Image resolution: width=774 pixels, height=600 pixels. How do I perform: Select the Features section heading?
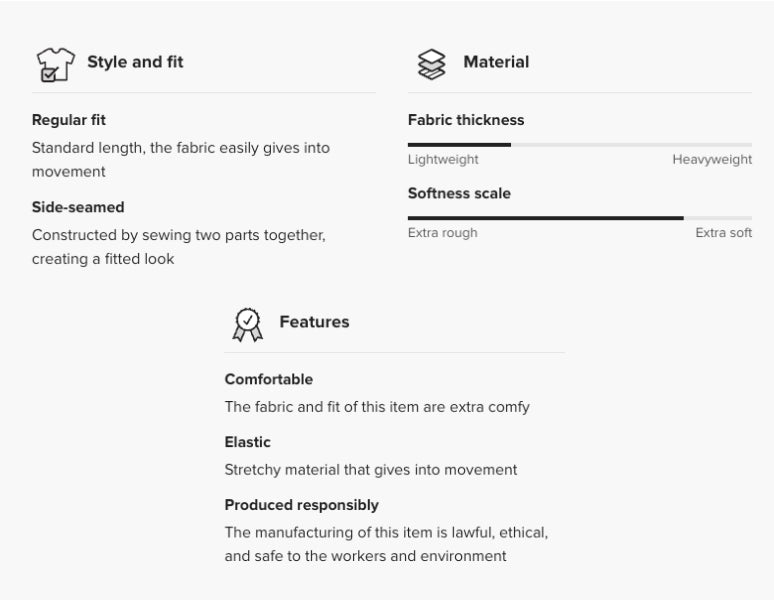pyautogui.click(x=314, y=322)
